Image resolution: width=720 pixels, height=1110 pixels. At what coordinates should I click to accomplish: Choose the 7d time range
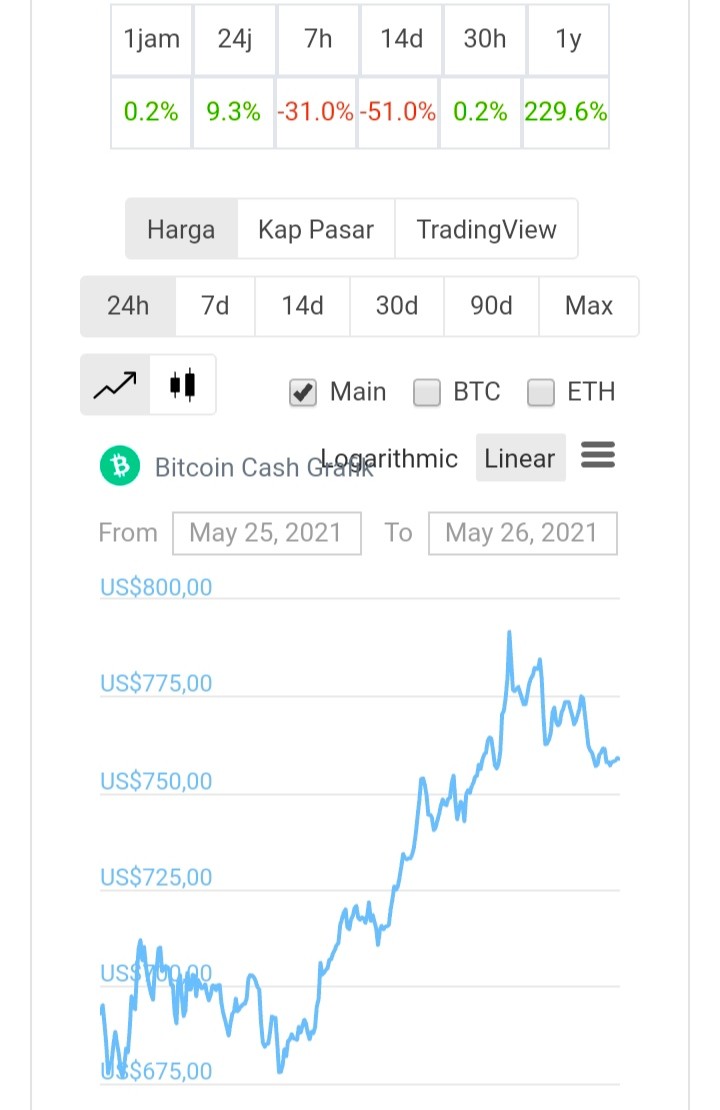click(215, 306)
